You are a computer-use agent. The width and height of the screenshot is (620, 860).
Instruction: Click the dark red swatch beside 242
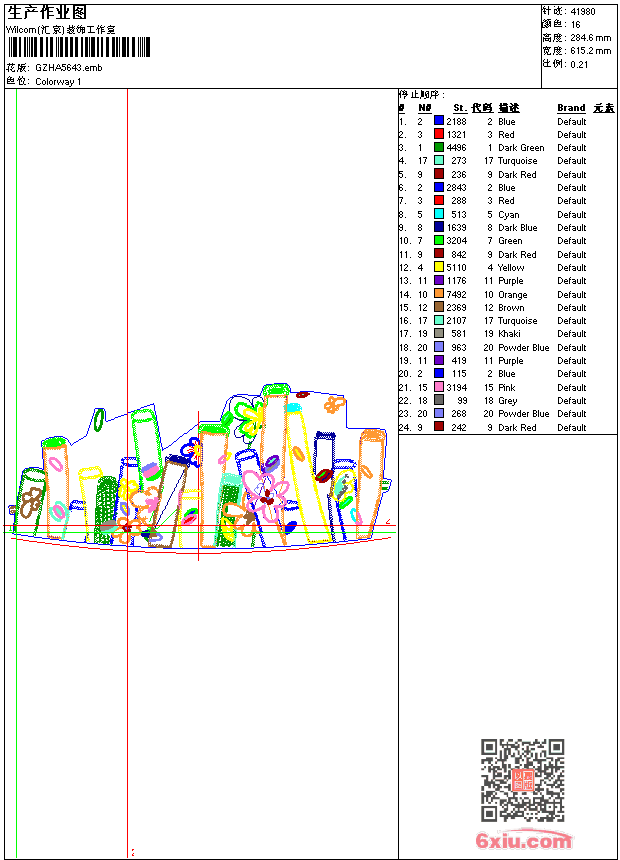(x=439, y=427)
